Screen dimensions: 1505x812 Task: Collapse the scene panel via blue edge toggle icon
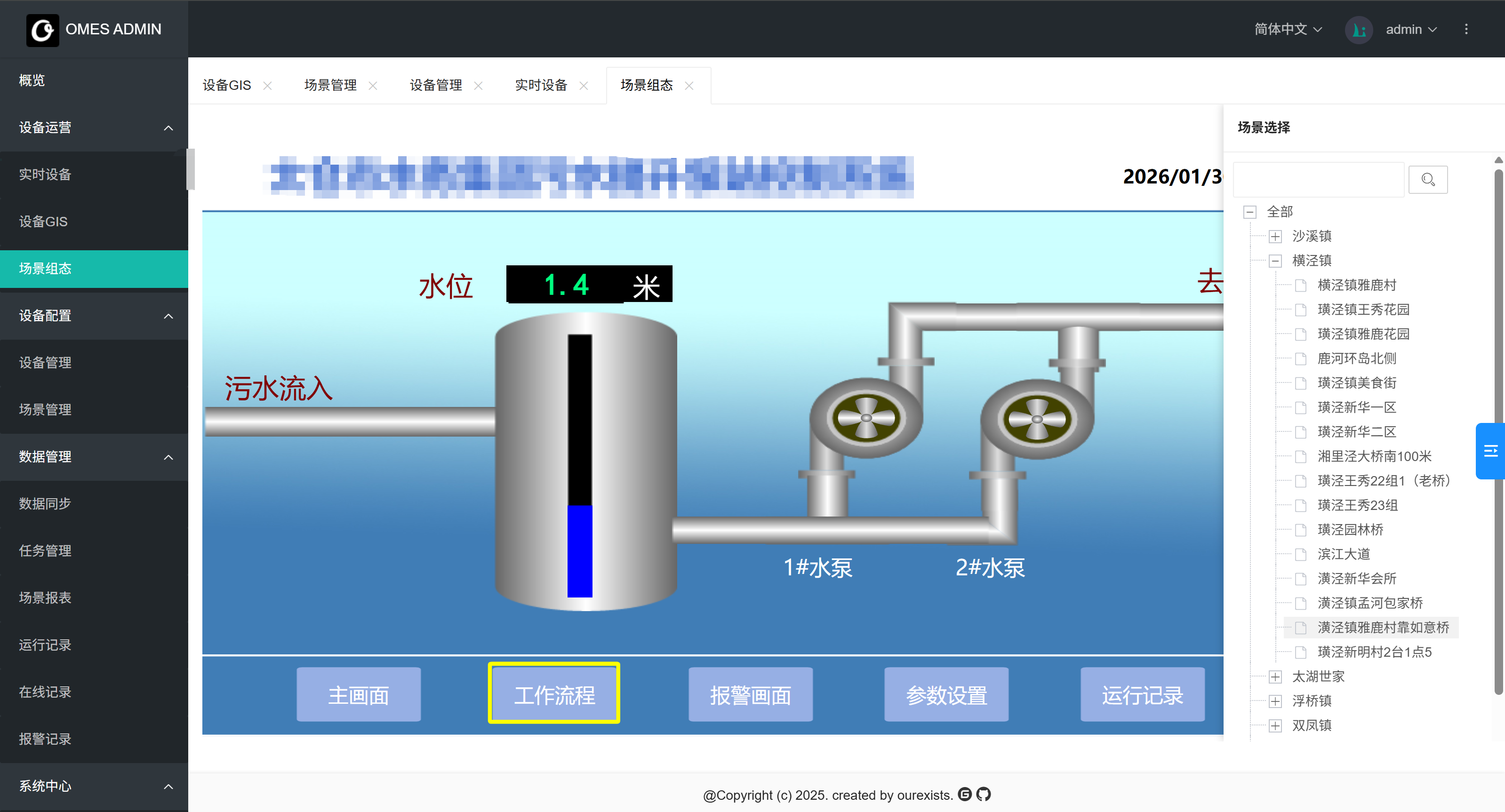[1490, 451]
